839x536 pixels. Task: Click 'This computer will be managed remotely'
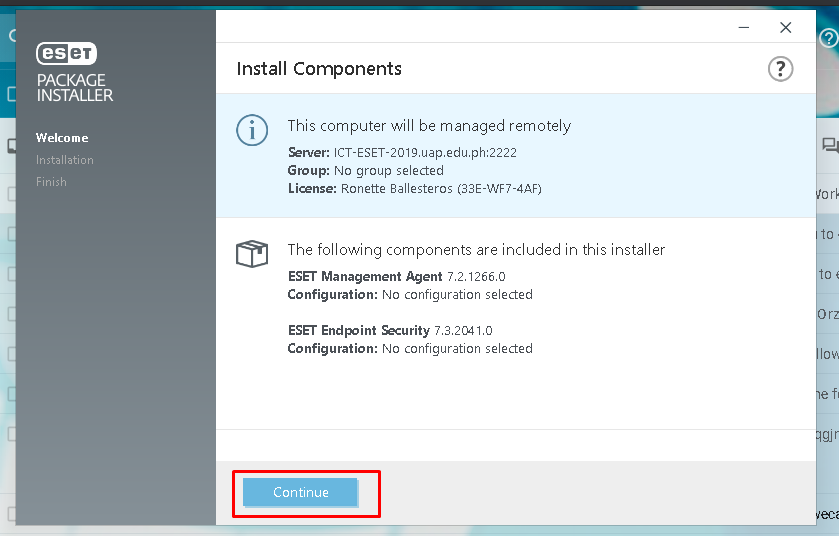[429, 126]
